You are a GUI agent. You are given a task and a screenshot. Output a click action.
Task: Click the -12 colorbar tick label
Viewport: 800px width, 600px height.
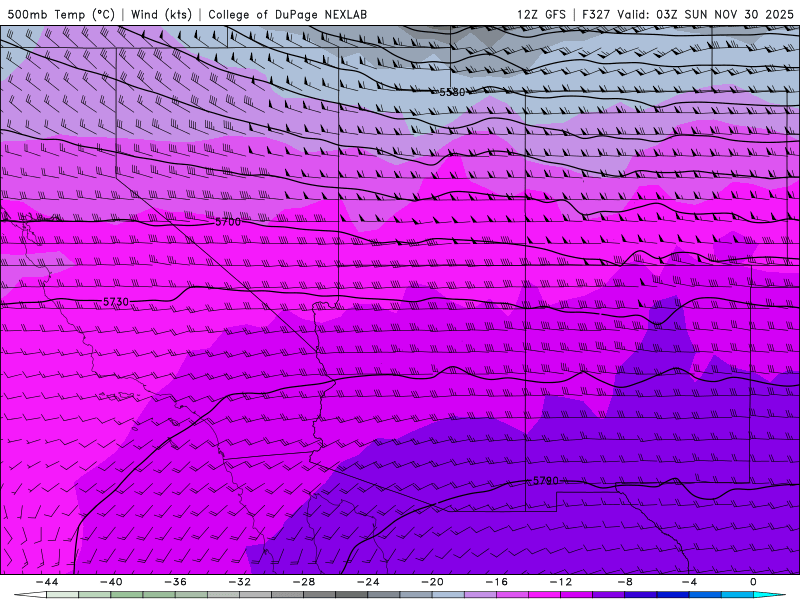click(561, 582)
